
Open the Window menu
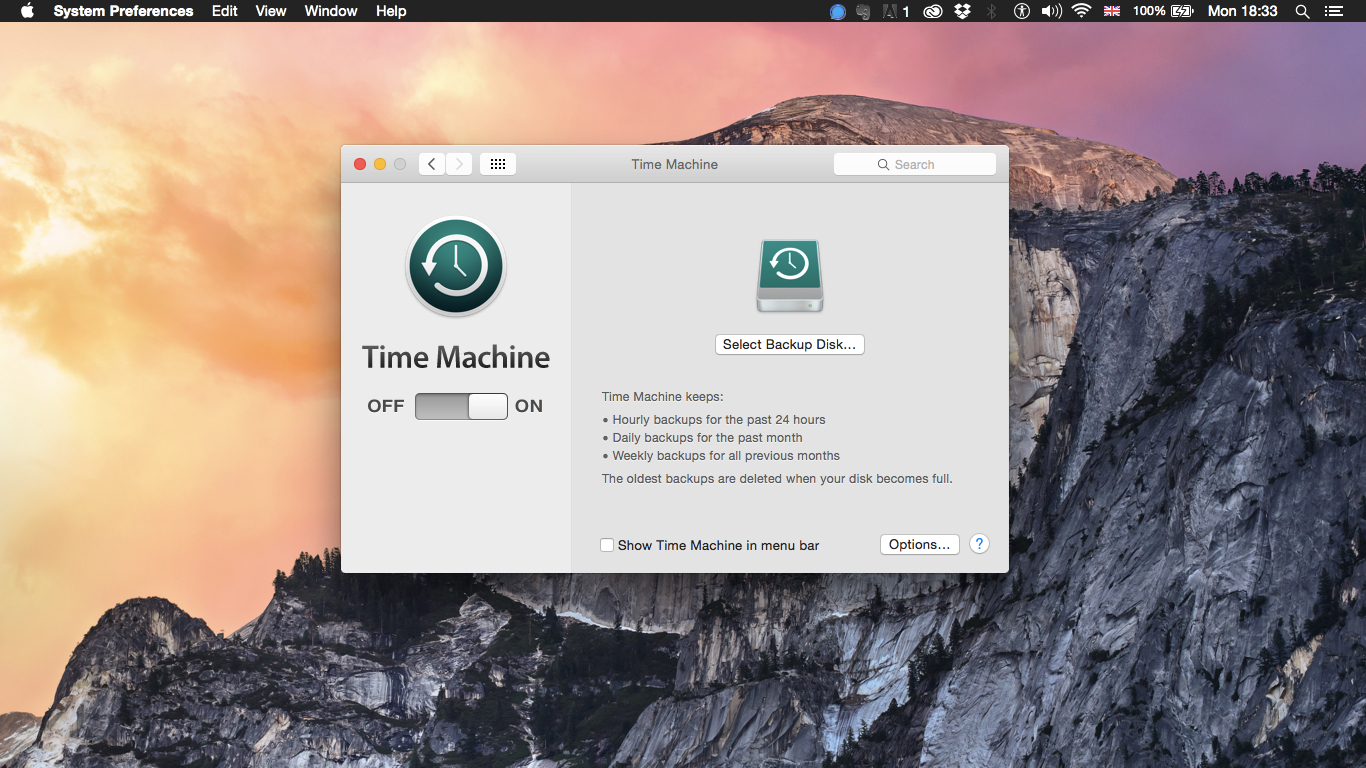(331, 11)
